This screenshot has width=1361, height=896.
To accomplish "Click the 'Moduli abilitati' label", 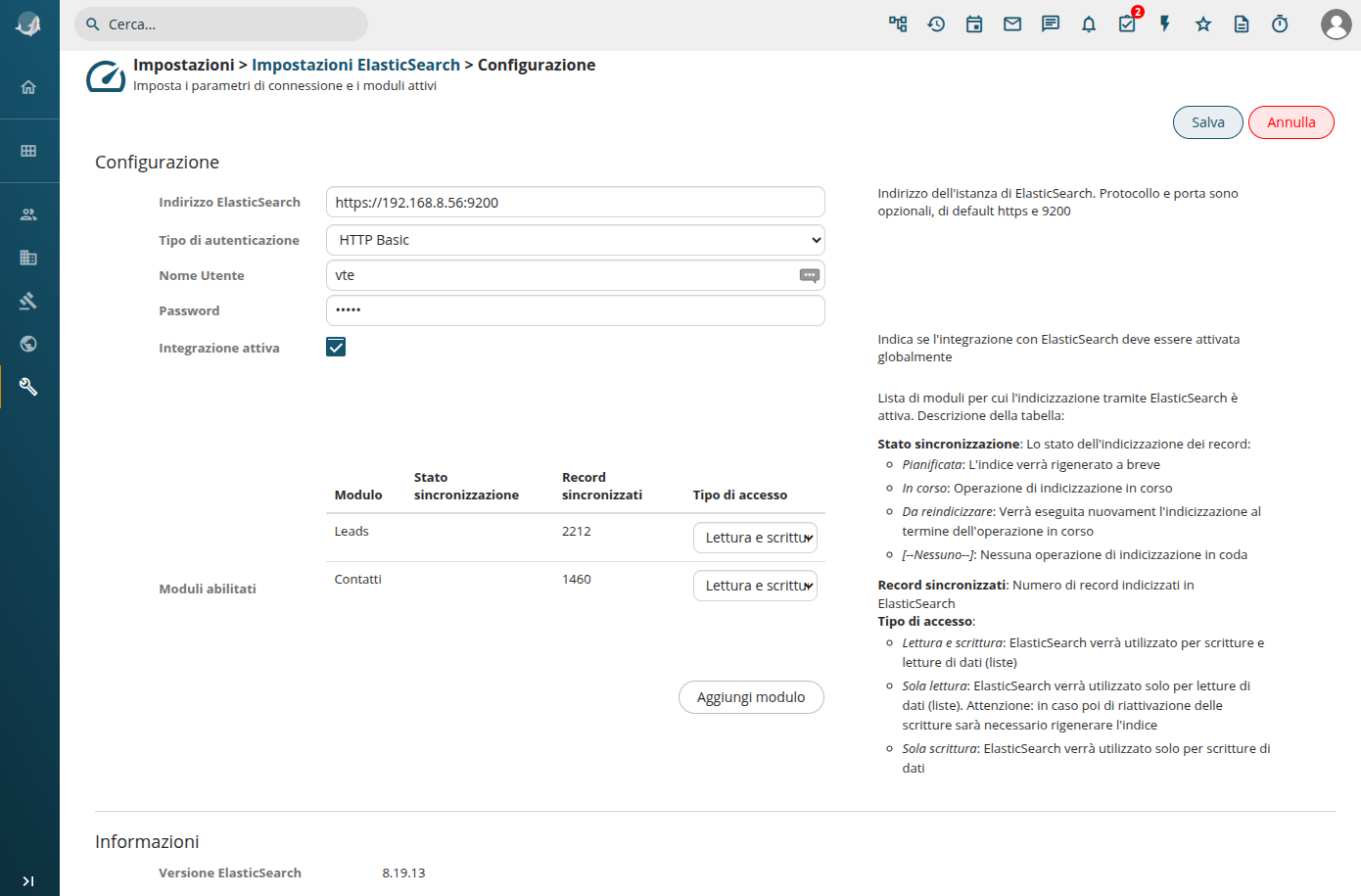I will [x=208, y=589].
